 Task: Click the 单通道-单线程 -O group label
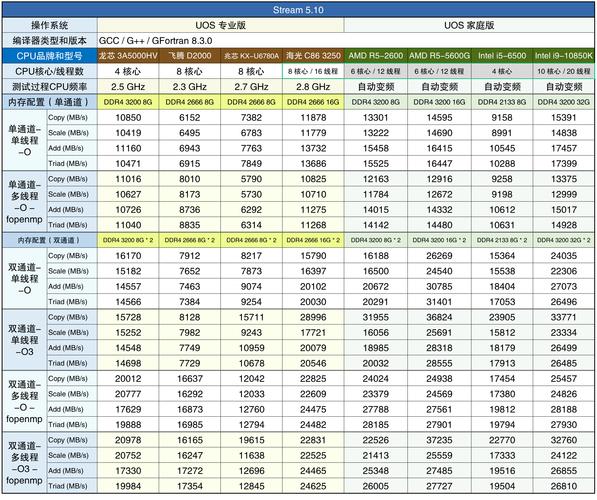pos(24,140)
